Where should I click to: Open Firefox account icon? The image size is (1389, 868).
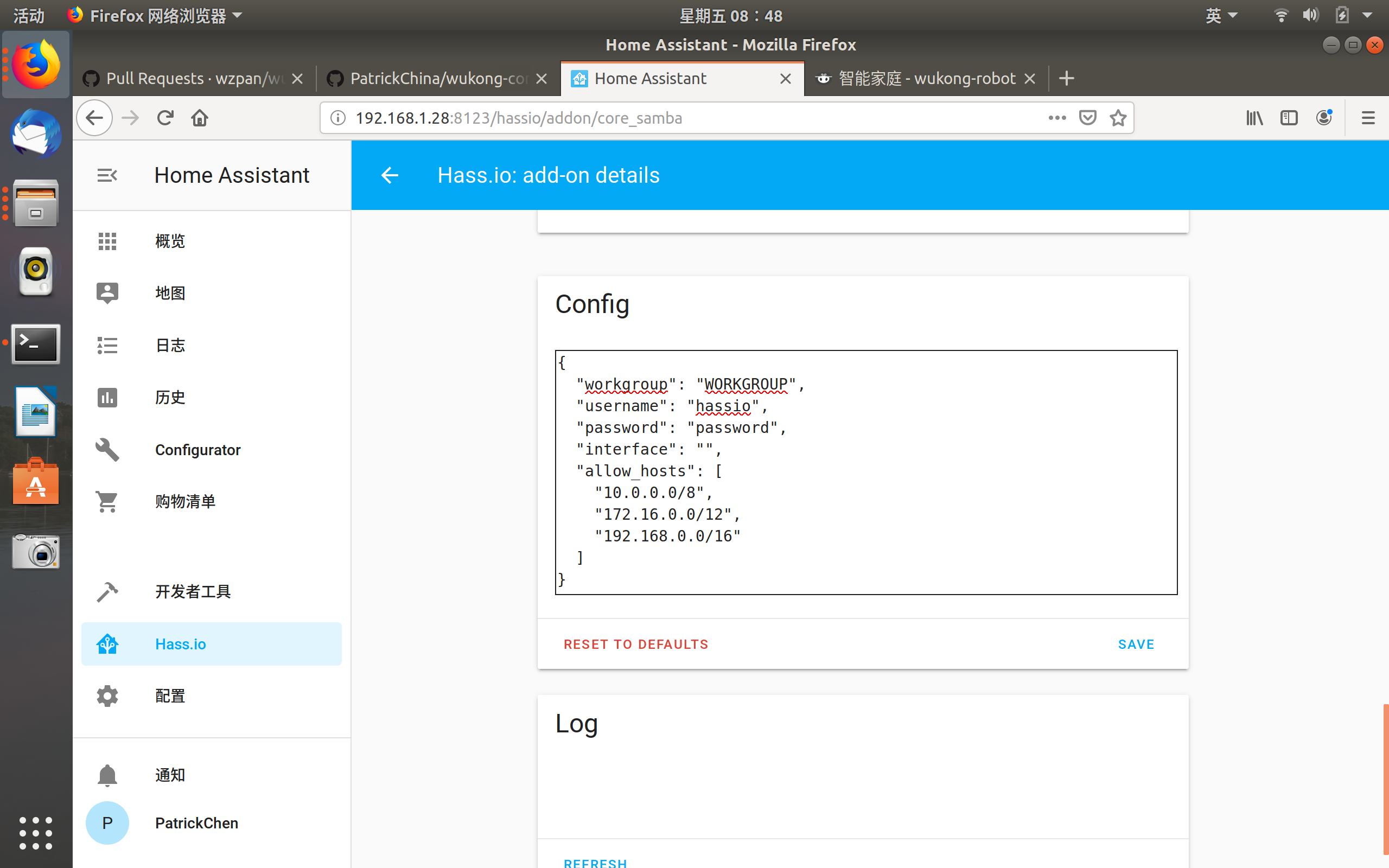coord(1324,118)
